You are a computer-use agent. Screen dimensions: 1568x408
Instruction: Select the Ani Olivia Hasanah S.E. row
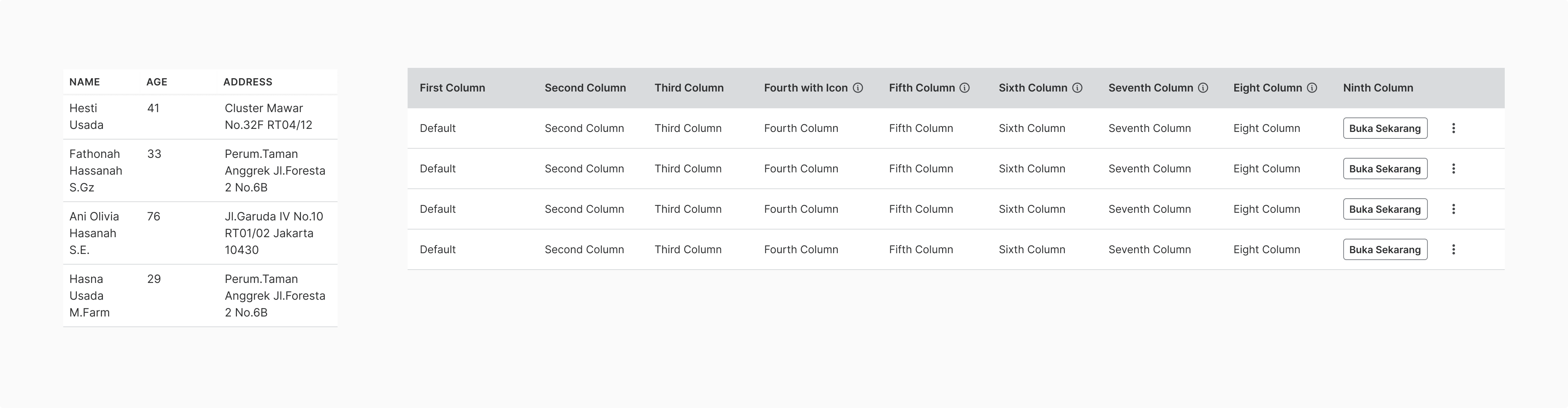(200, 233)
